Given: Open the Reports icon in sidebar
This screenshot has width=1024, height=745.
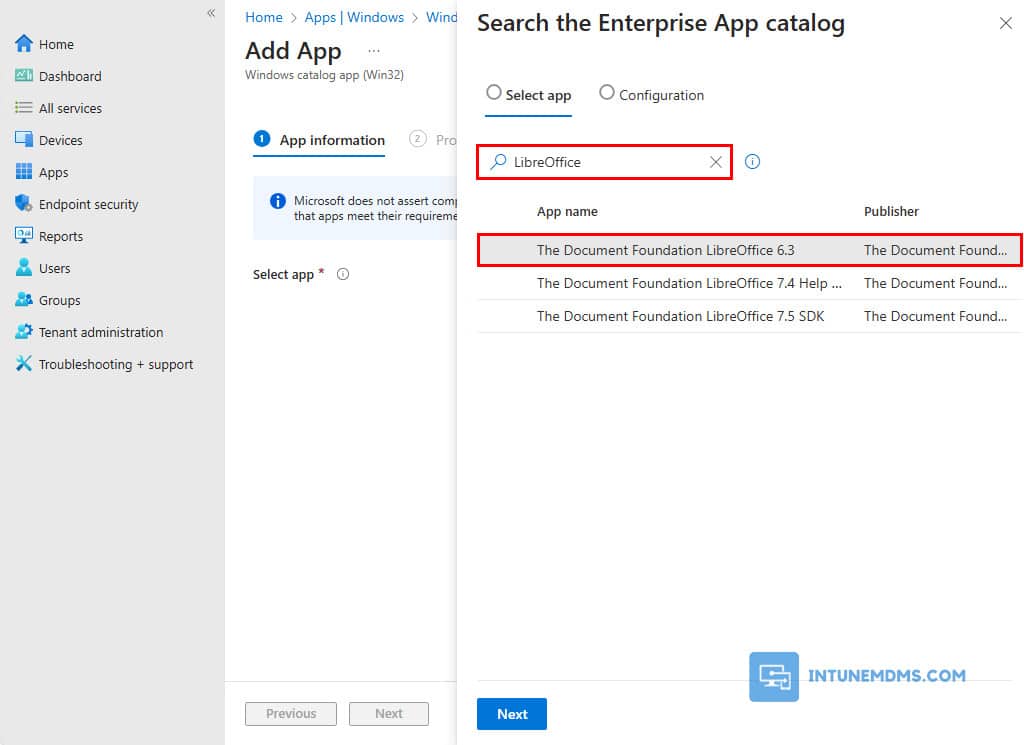Looking at the screenshot, I should tap(24, 236).
